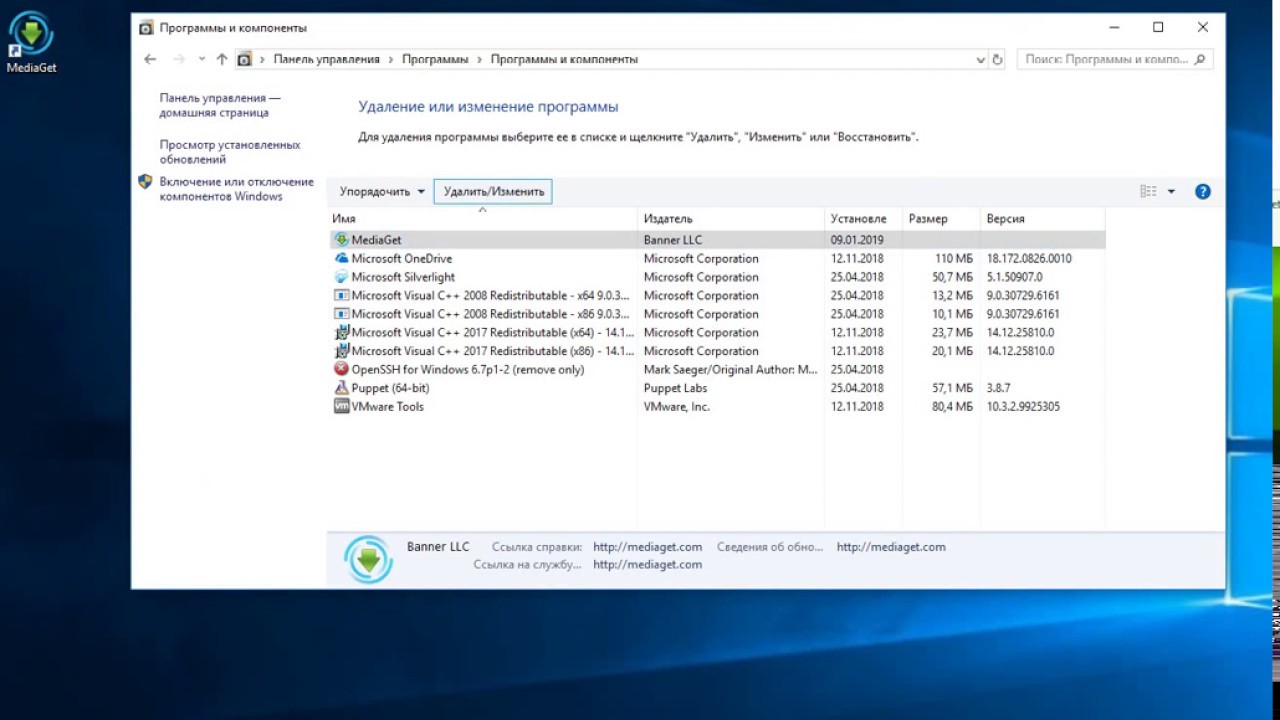Viewport: 1280px width, 720px height.
Task: Expand the view options dropdown arrow
Action: 1171,191
